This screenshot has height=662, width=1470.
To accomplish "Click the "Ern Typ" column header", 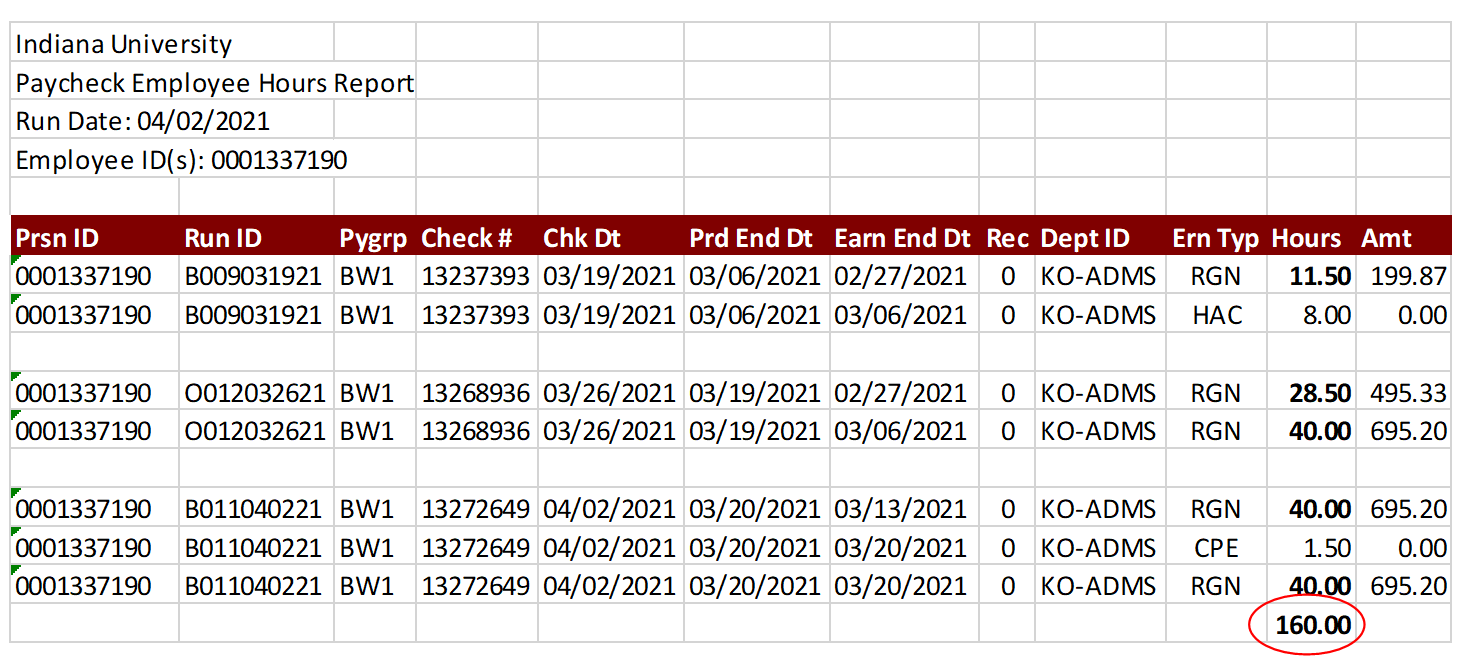I will click(1216, 239).
